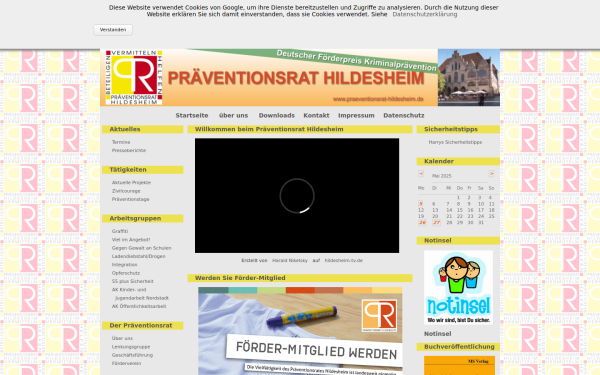Open Harald Nikelsky credit link
600x375 pixels.
pos(290,261)
